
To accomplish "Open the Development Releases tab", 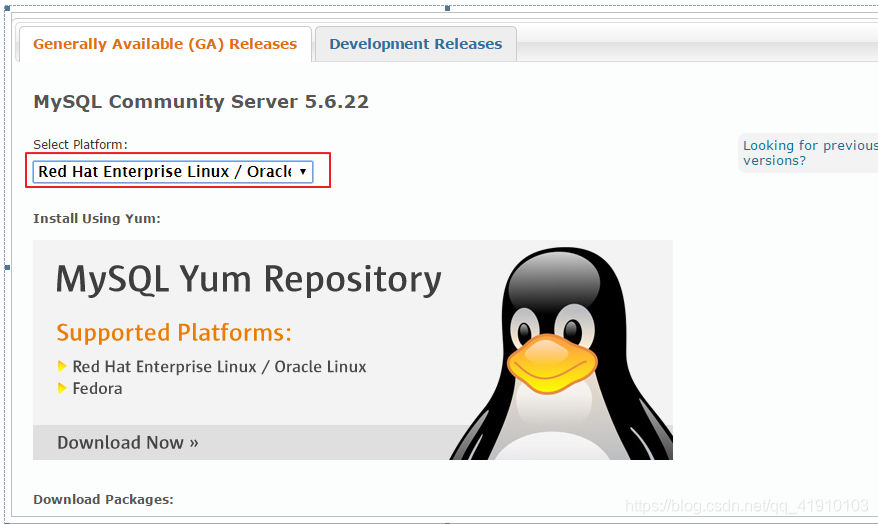I will pyautogui.click(x=415, y=44).
